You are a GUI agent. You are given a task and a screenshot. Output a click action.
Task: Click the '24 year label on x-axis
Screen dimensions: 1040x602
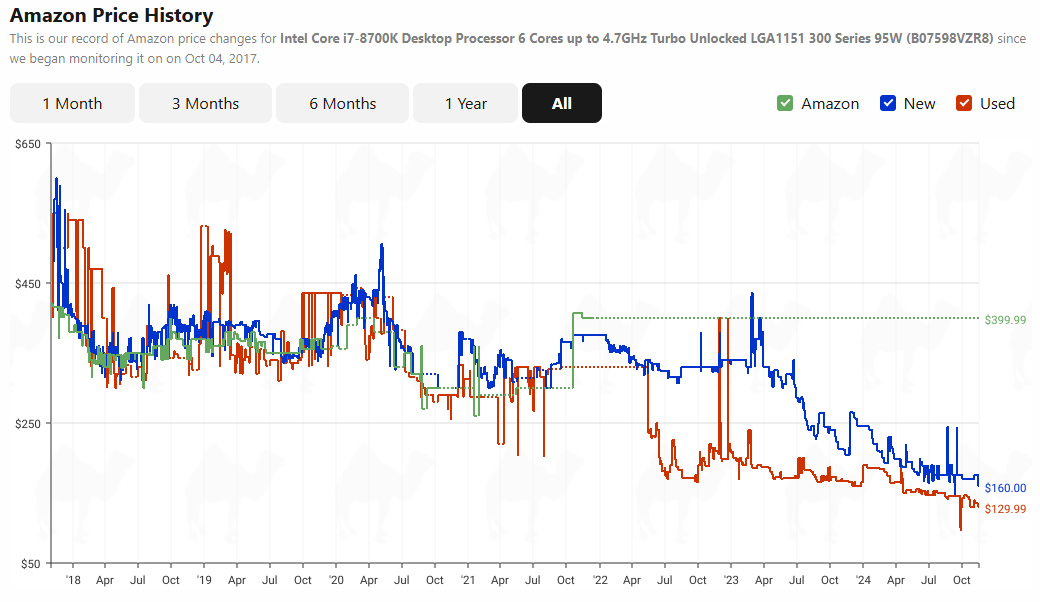pyautogui.click(x=863, y=580)
